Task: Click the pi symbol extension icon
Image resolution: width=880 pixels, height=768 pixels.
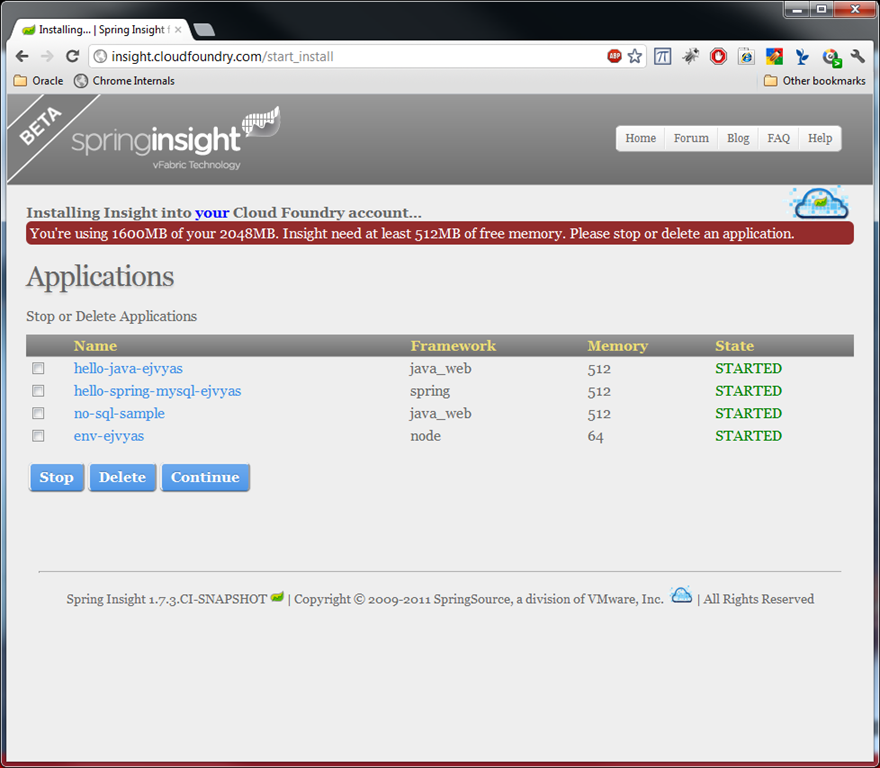Action: (x=662, y=56)
